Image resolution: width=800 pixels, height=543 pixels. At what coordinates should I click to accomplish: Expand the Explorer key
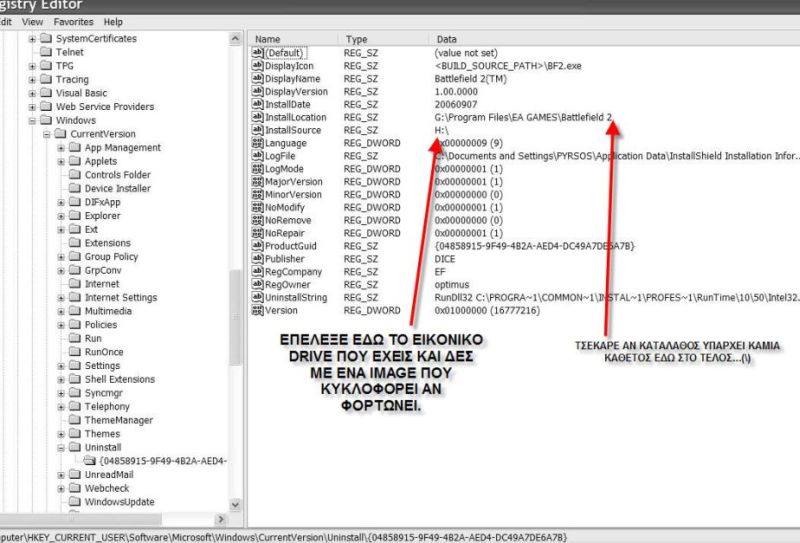tap(61, 216)
